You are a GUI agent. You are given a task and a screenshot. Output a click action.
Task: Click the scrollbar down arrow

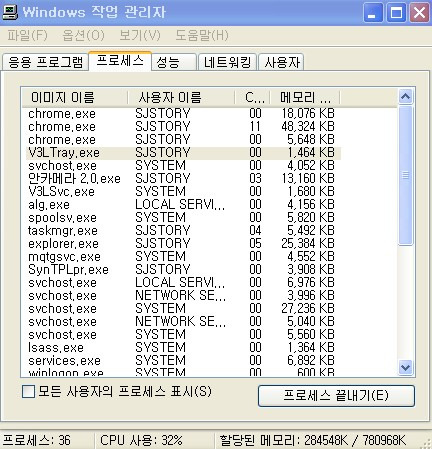[405, 368]
